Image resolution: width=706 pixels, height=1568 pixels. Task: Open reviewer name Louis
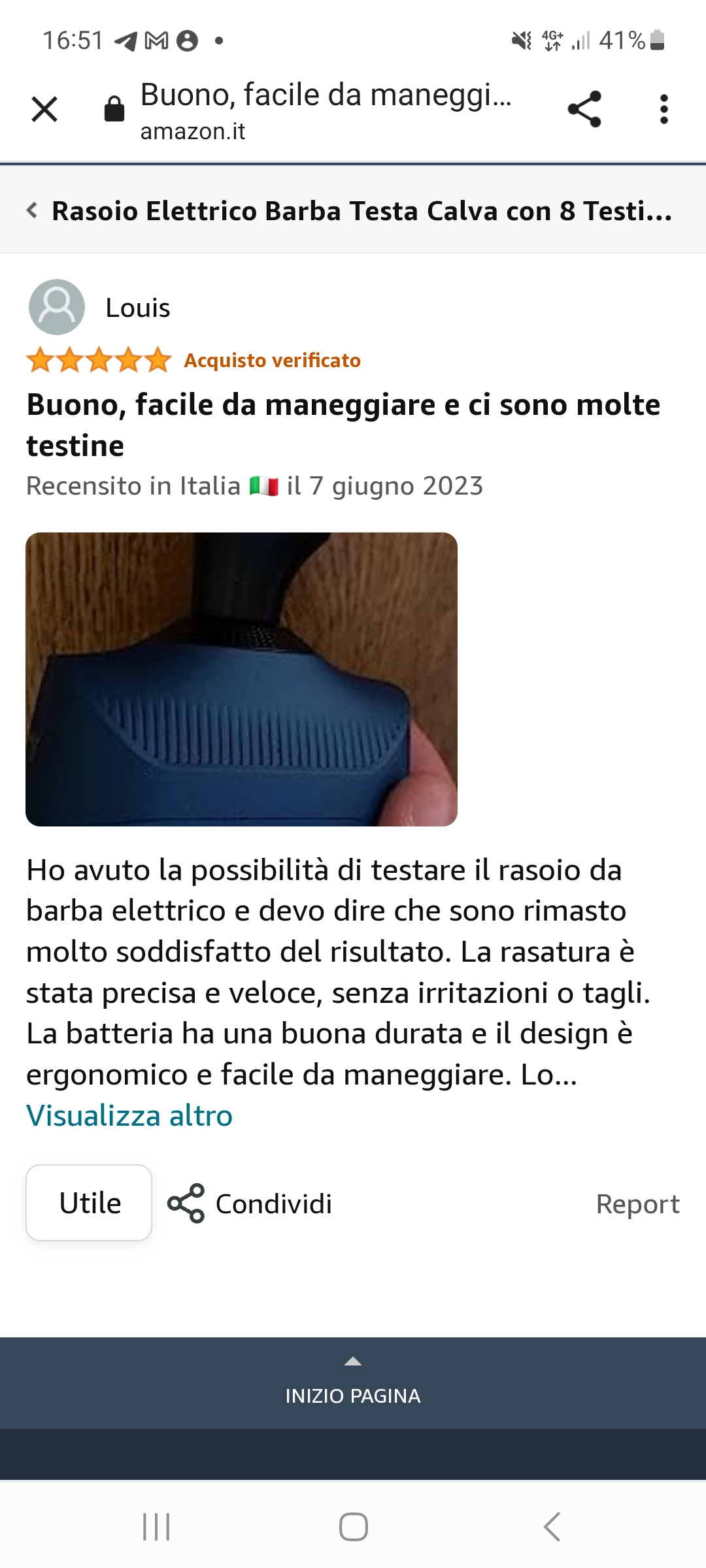pos(138,308)
